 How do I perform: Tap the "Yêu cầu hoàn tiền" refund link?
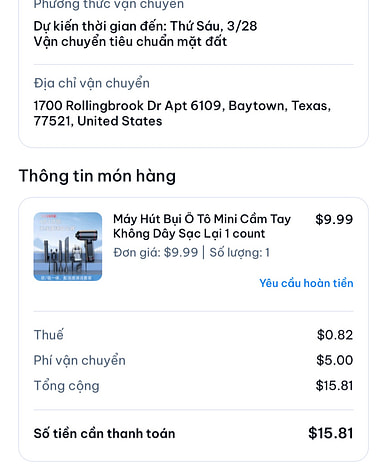tap(306, 283)
